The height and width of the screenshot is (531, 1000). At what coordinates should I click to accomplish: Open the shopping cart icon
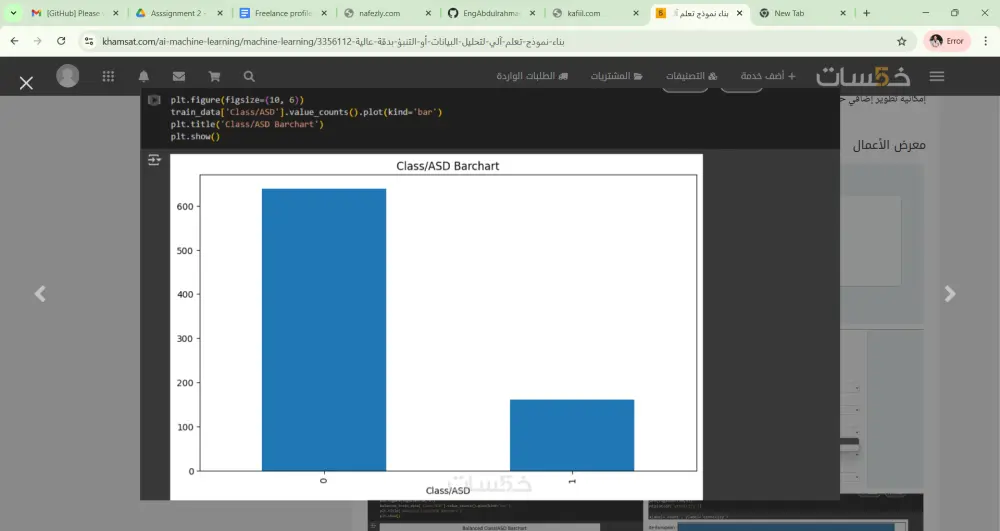point(214,76)
